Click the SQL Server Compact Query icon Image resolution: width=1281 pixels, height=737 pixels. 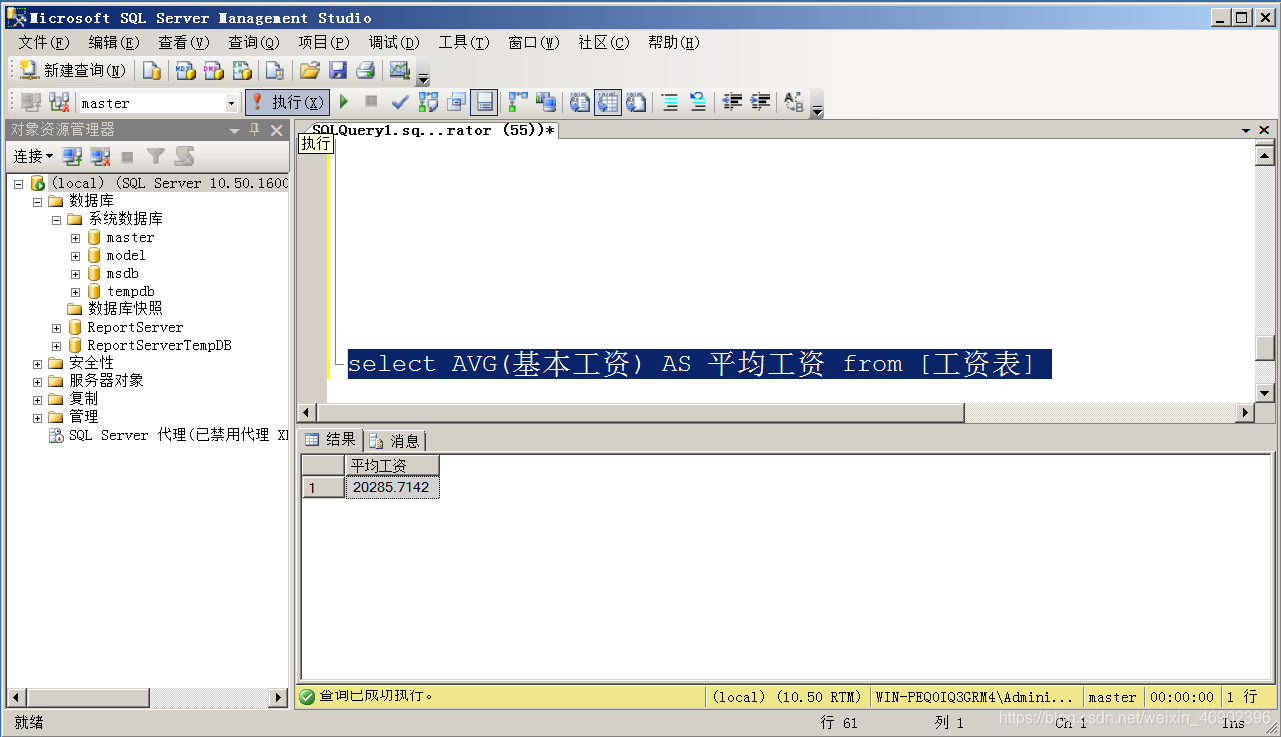pos(274,70)
